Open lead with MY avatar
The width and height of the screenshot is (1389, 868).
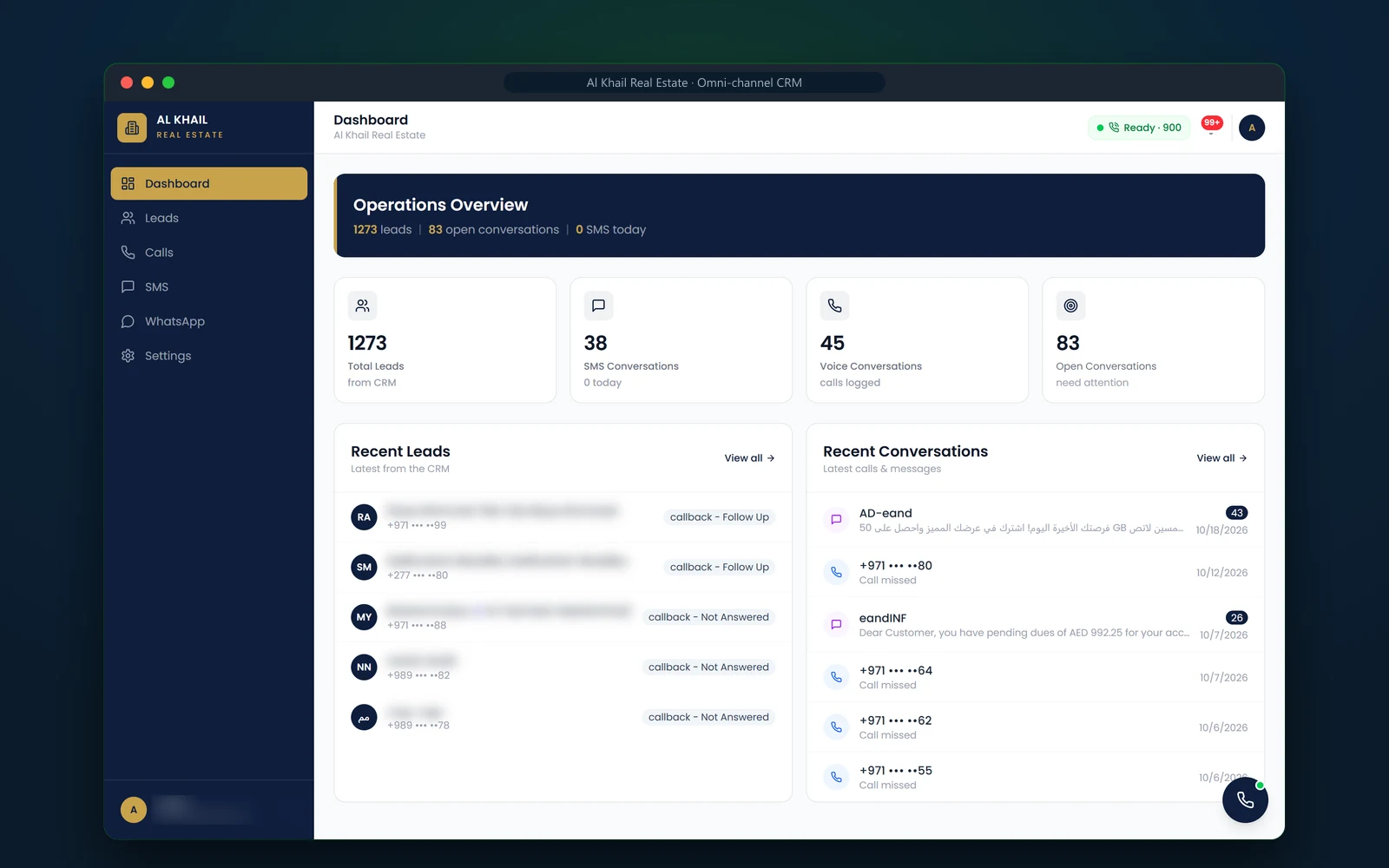(563, 617)
